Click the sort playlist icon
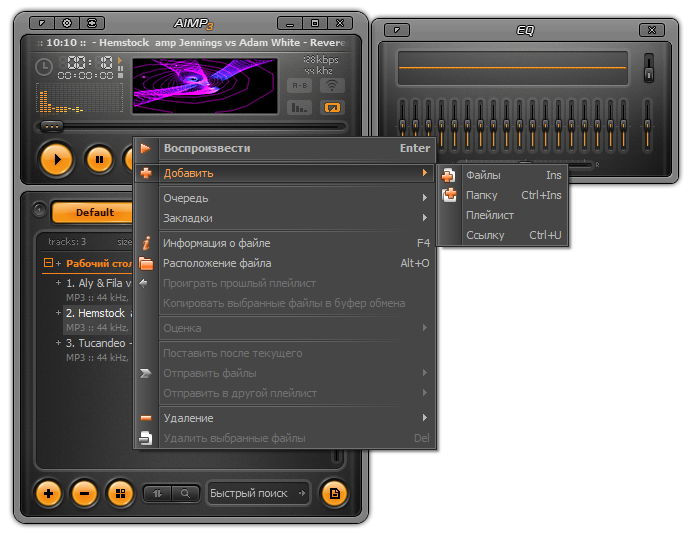 point(158,493)
